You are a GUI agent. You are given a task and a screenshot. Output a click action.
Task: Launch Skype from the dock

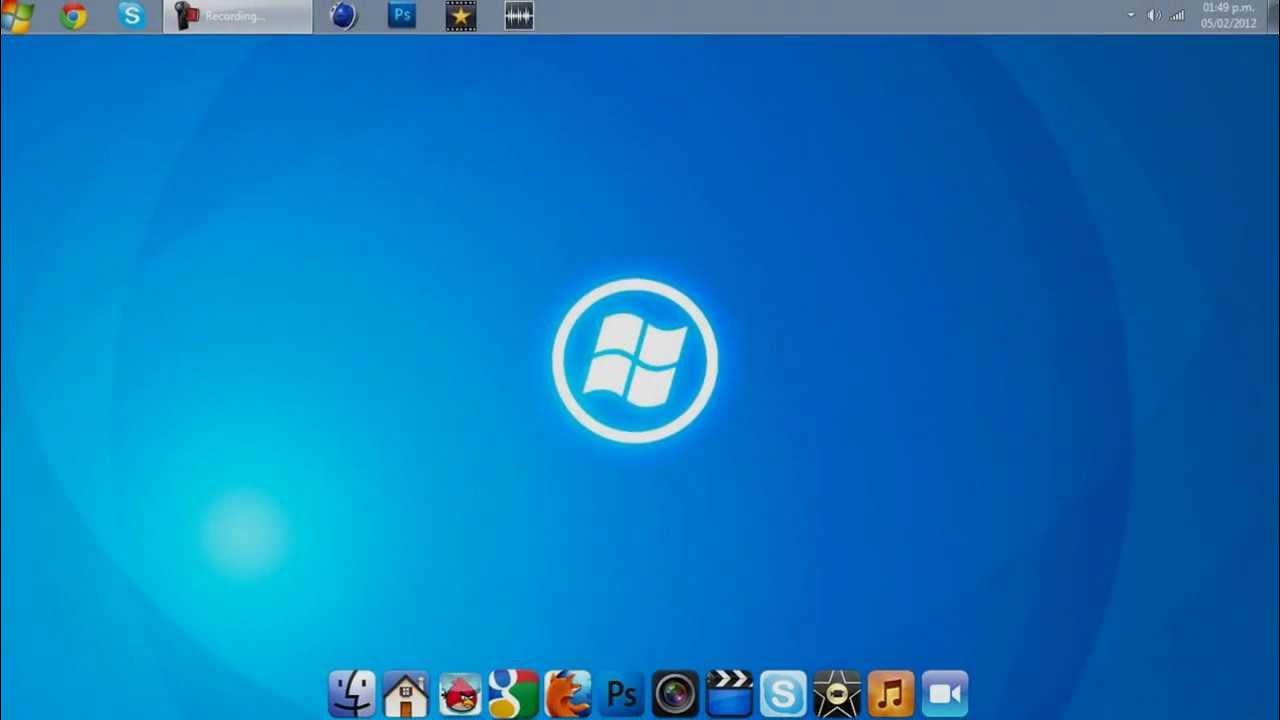pyautogui.click(x=783, y=694)
